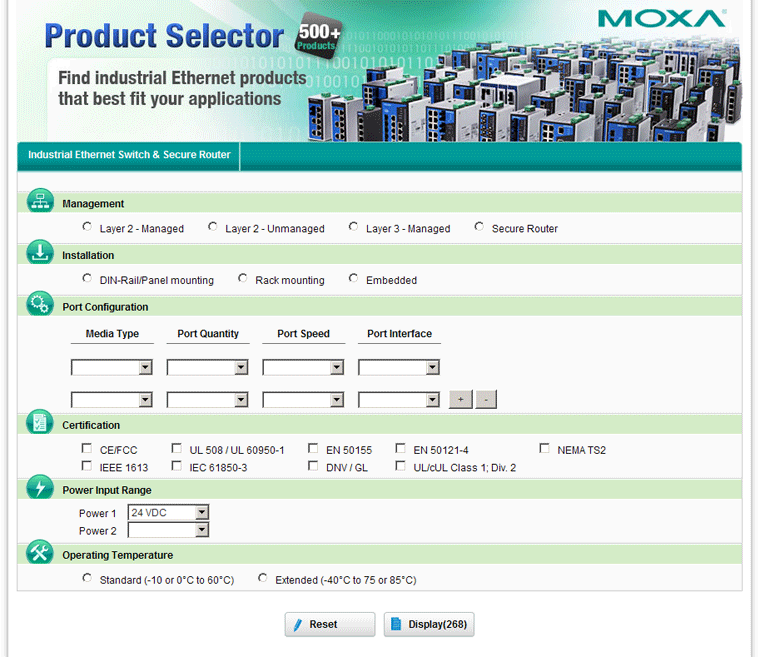Click the Certification section checklist icon
This screenshot has width=760, height=657.
39,423
